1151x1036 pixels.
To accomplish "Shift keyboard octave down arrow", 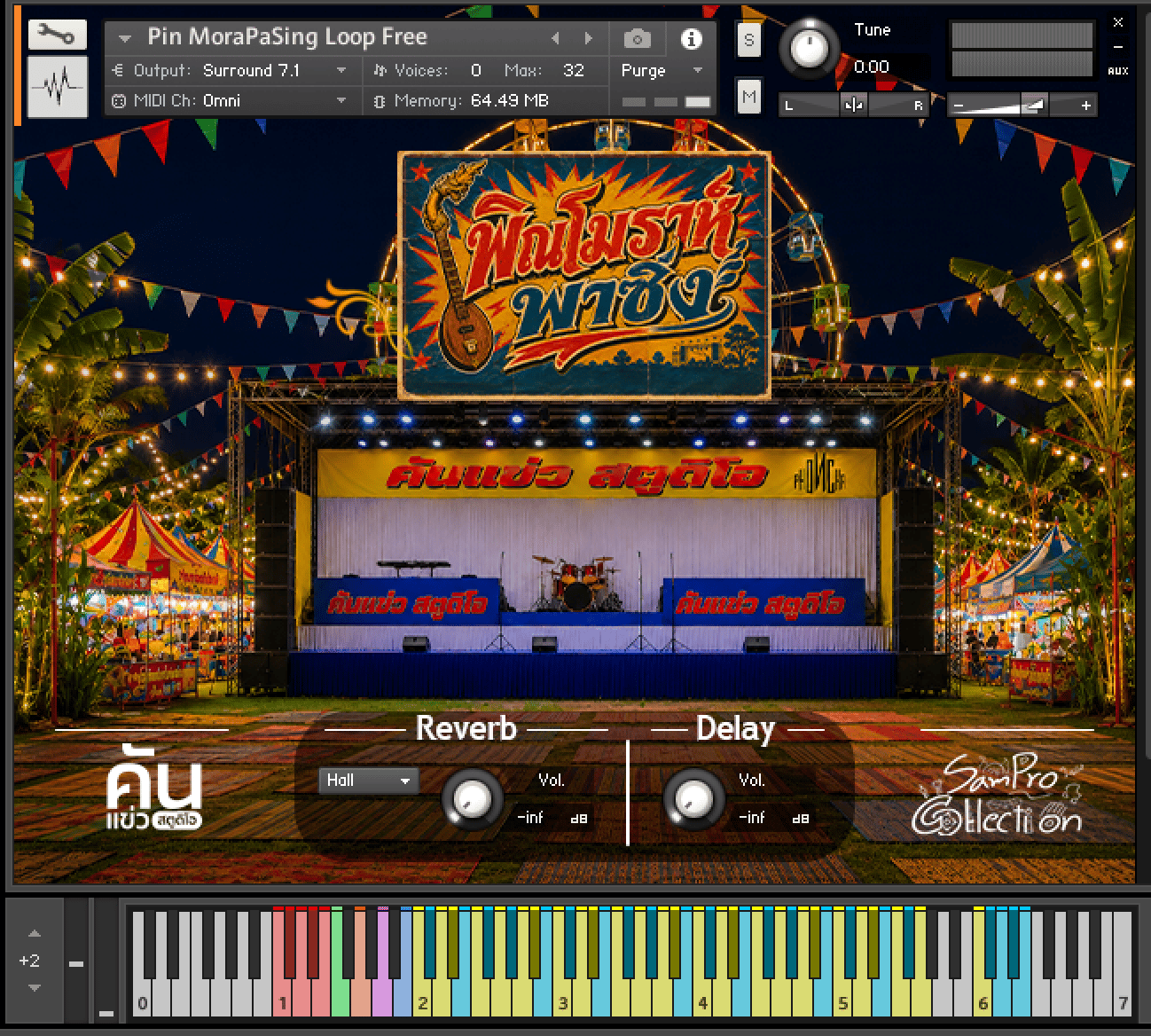I will click(35, 987).
